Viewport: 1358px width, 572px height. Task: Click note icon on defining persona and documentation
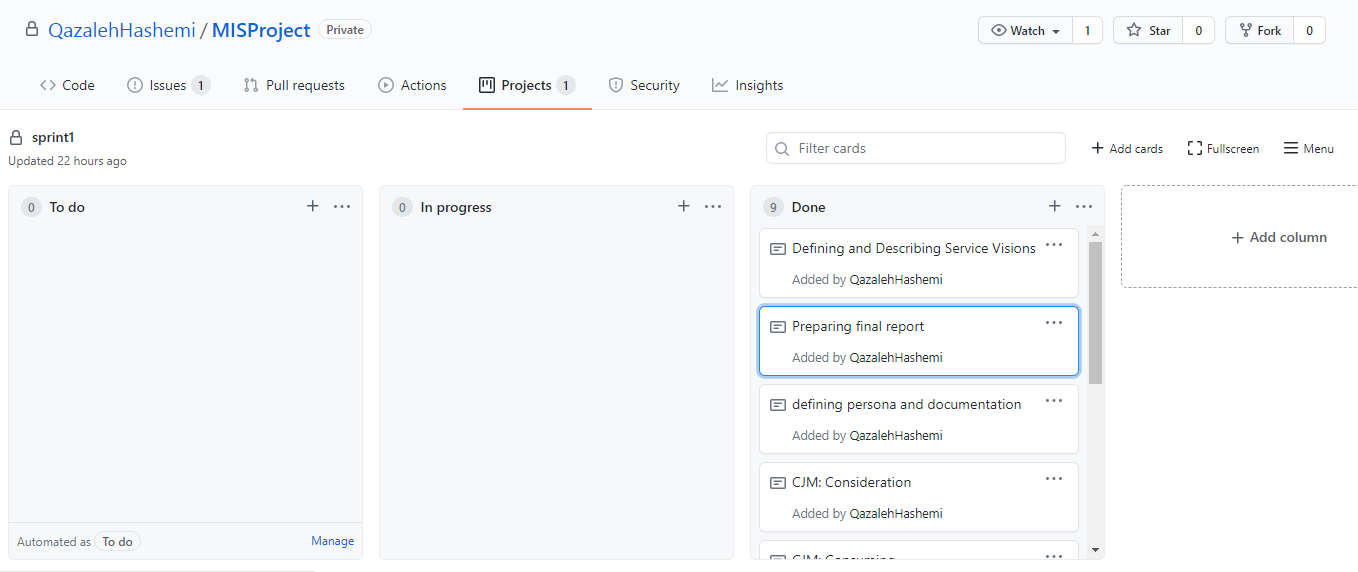tap(778, 405)
